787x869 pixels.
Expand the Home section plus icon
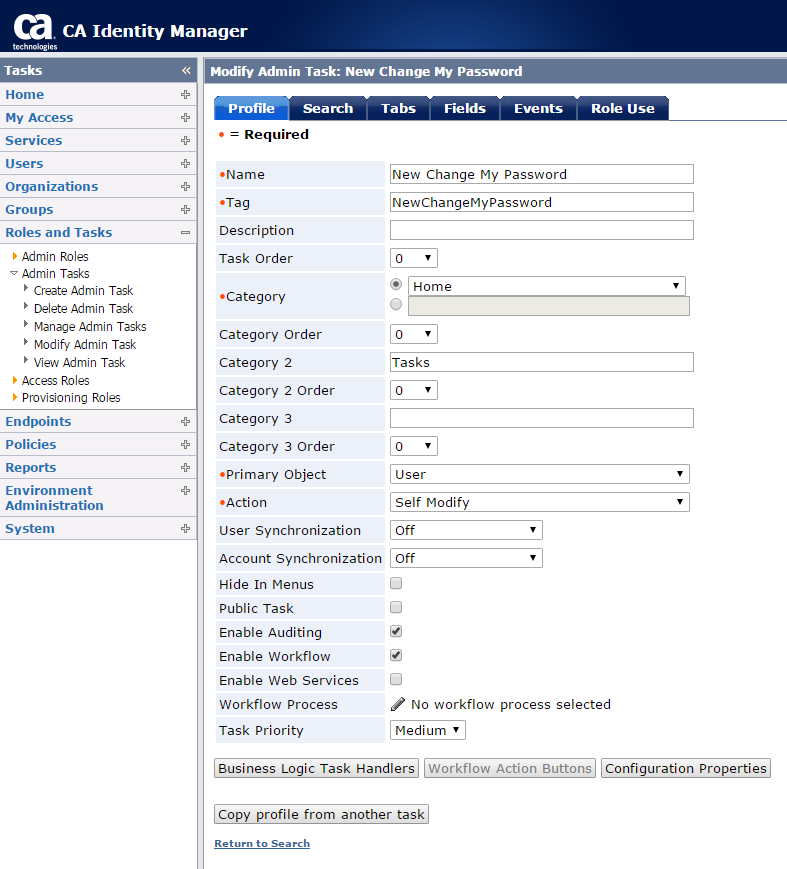(x=185, y=95)
